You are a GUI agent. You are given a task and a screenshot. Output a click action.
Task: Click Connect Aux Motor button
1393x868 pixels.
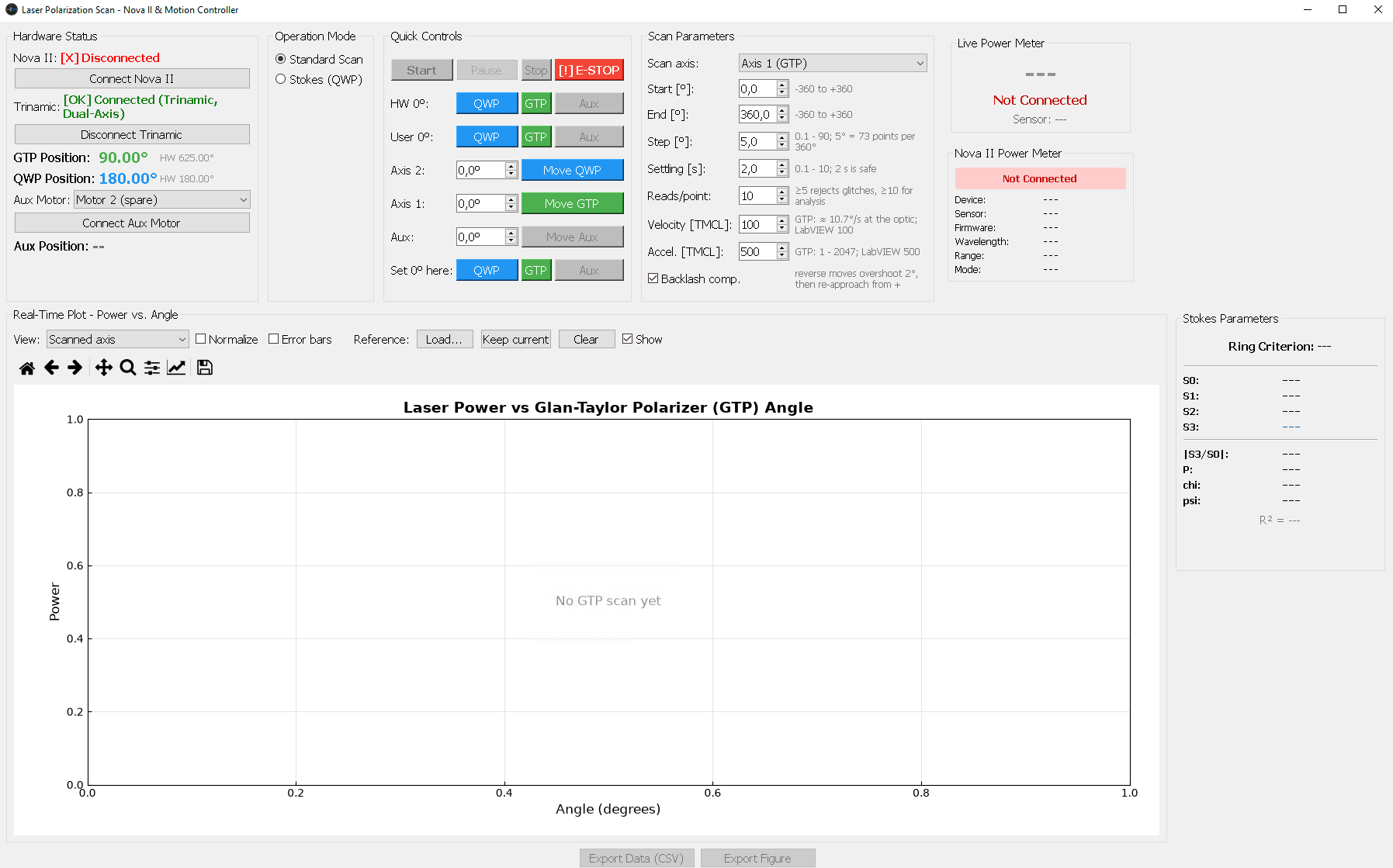pyautogui.click(x=132, y=223)
